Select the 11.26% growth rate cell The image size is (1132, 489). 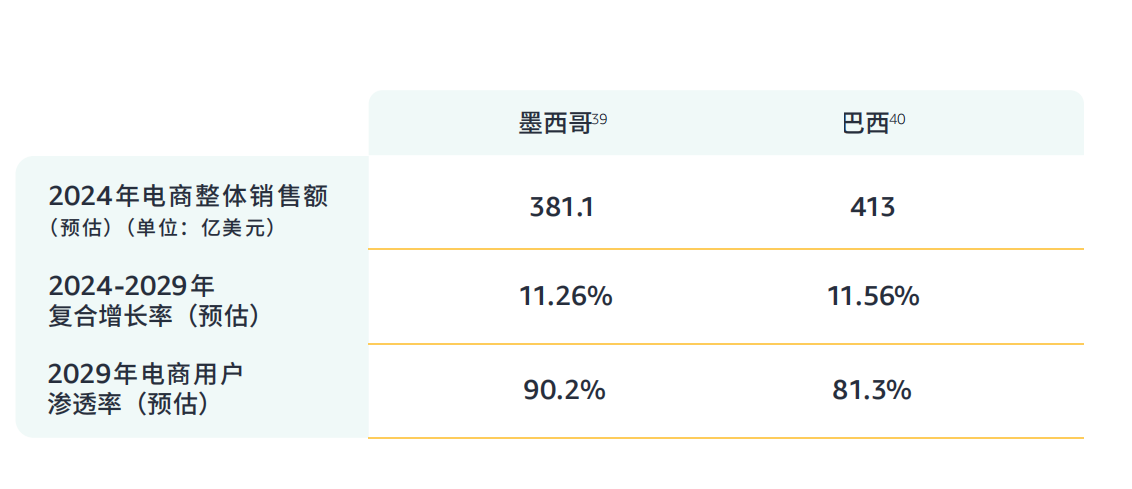pyautogui.click(x=565, y=297)
